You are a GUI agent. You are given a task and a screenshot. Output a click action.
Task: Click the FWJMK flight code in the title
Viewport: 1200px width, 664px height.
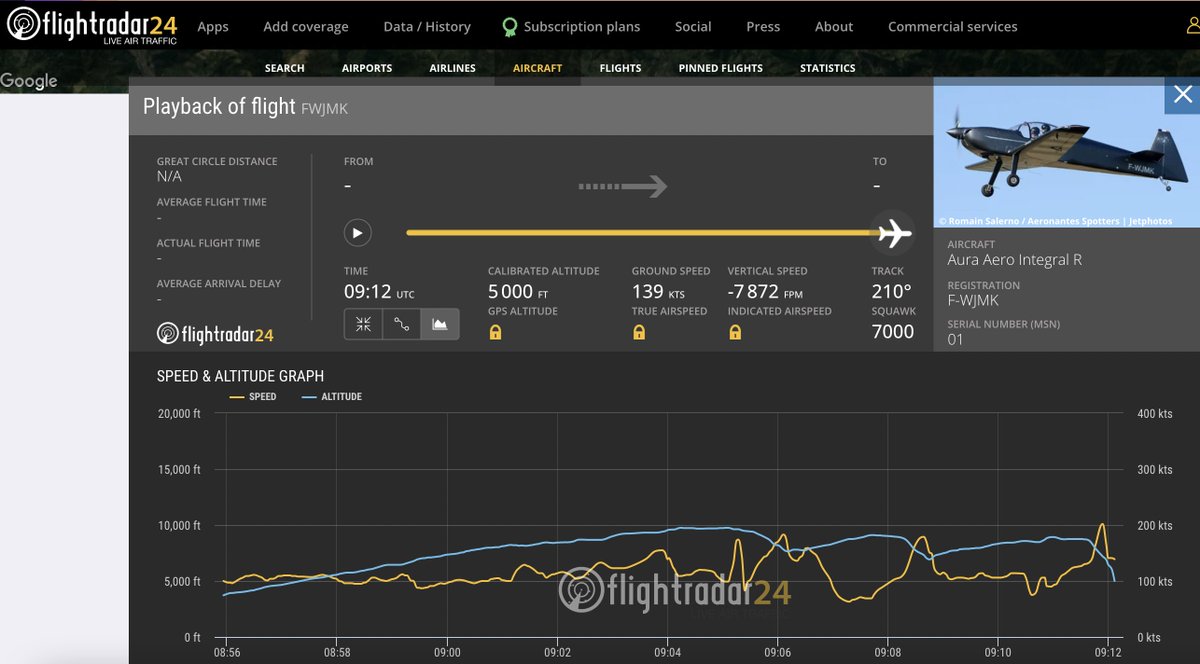325,109
